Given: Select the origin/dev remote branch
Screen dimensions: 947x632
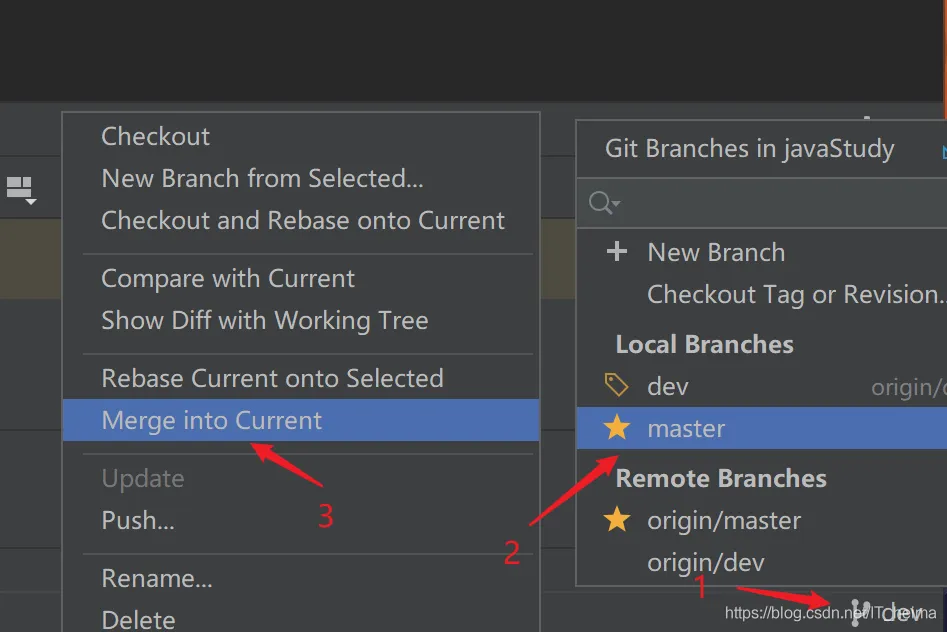Looking at the screenshot, I should pos(705,563).
